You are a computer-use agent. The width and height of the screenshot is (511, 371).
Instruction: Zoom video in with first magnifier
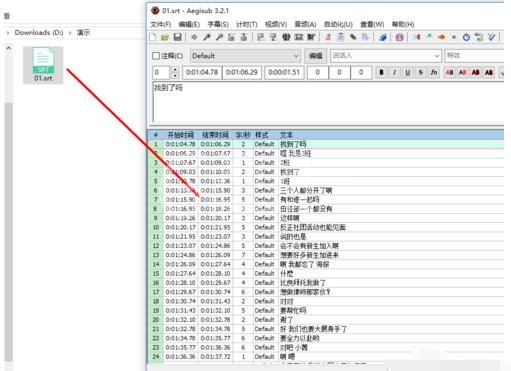pyautogui.click(x=207, y=37)
